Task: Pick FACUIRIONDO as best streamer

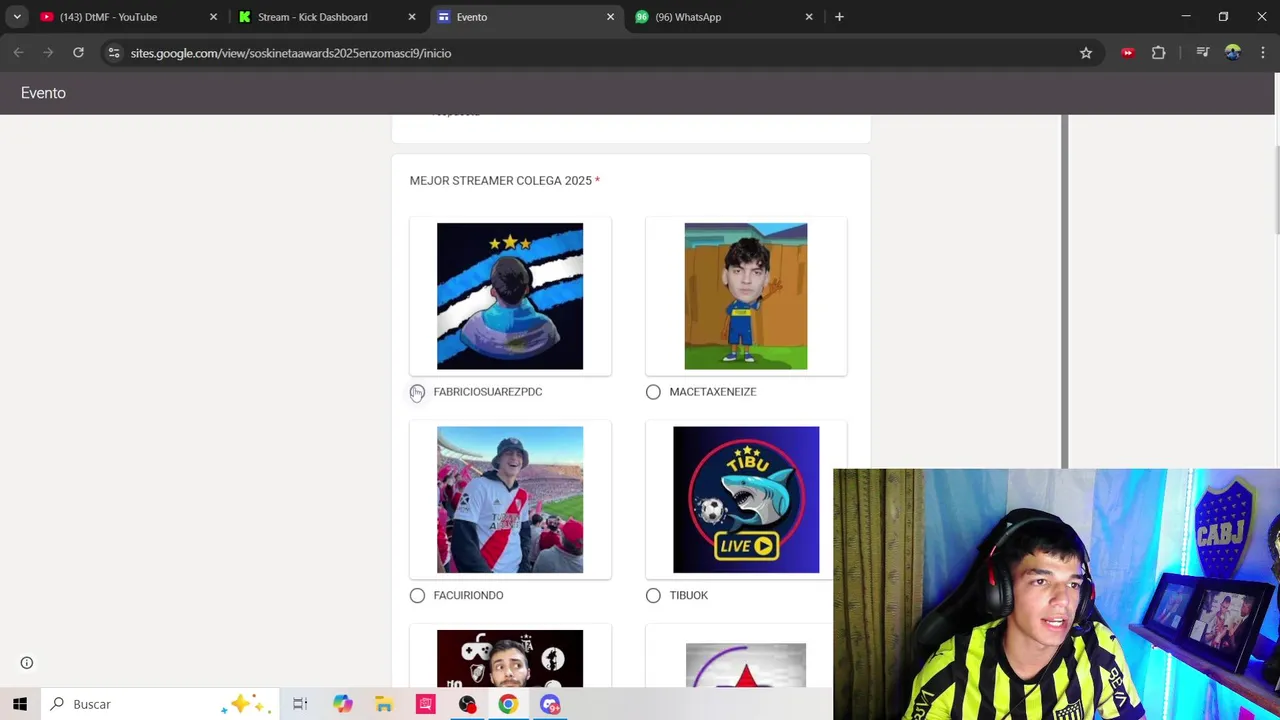Action: (417, 595)
